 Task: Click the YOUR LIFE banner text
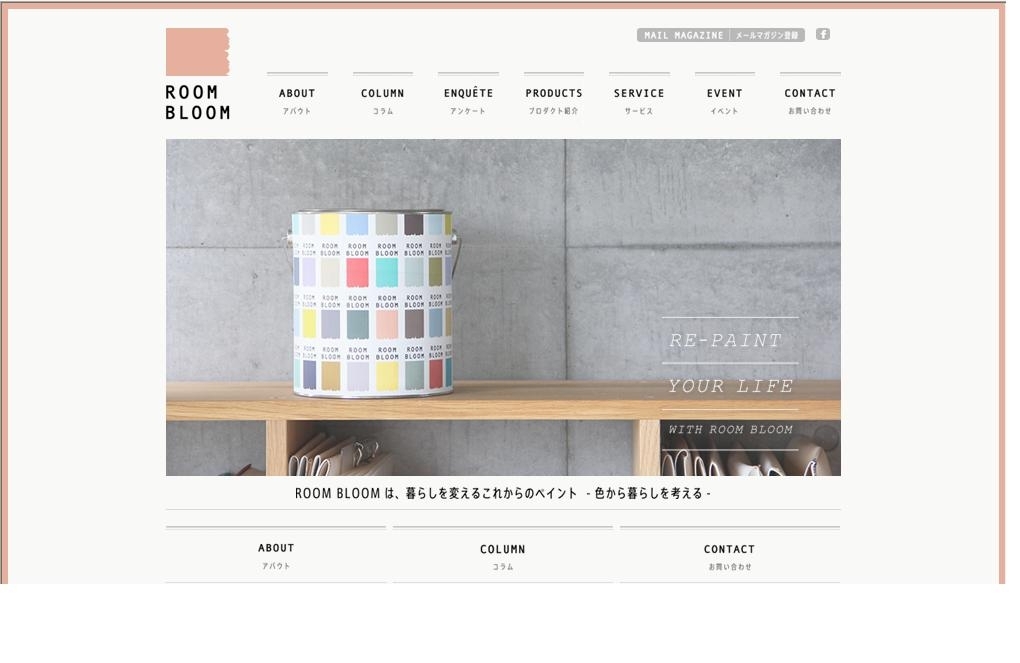coord(731,386)
